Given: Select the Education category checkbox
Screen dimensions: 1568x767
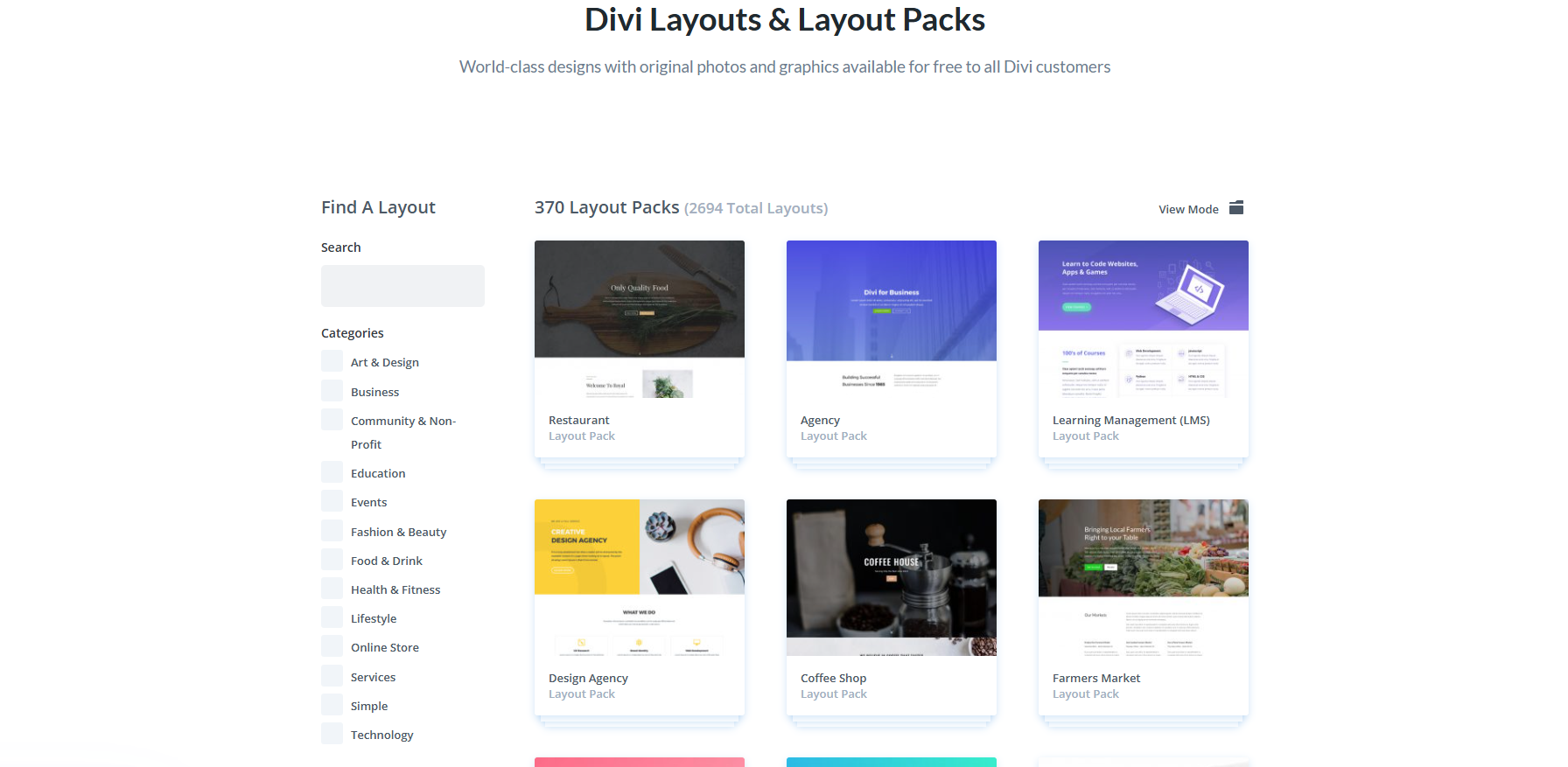Looking at the screenshot, I should coord(332,472).
